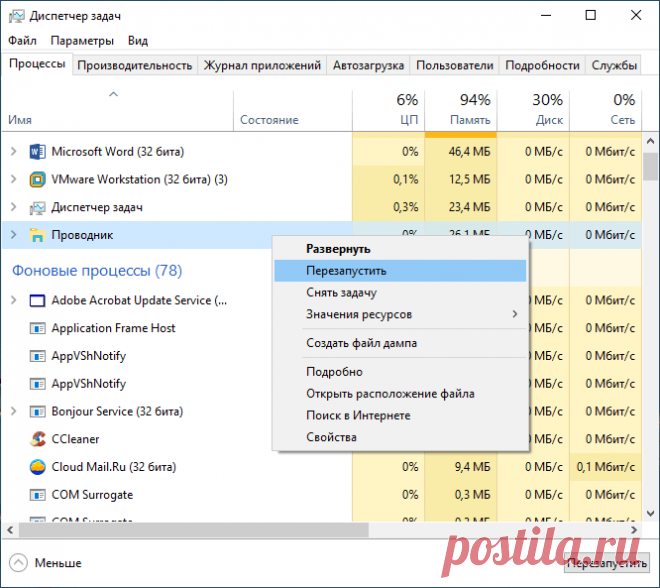Click the 46,4 МБ memory value
The height and width of the screenshot is (588, 660).
click(x=470, y=152)
